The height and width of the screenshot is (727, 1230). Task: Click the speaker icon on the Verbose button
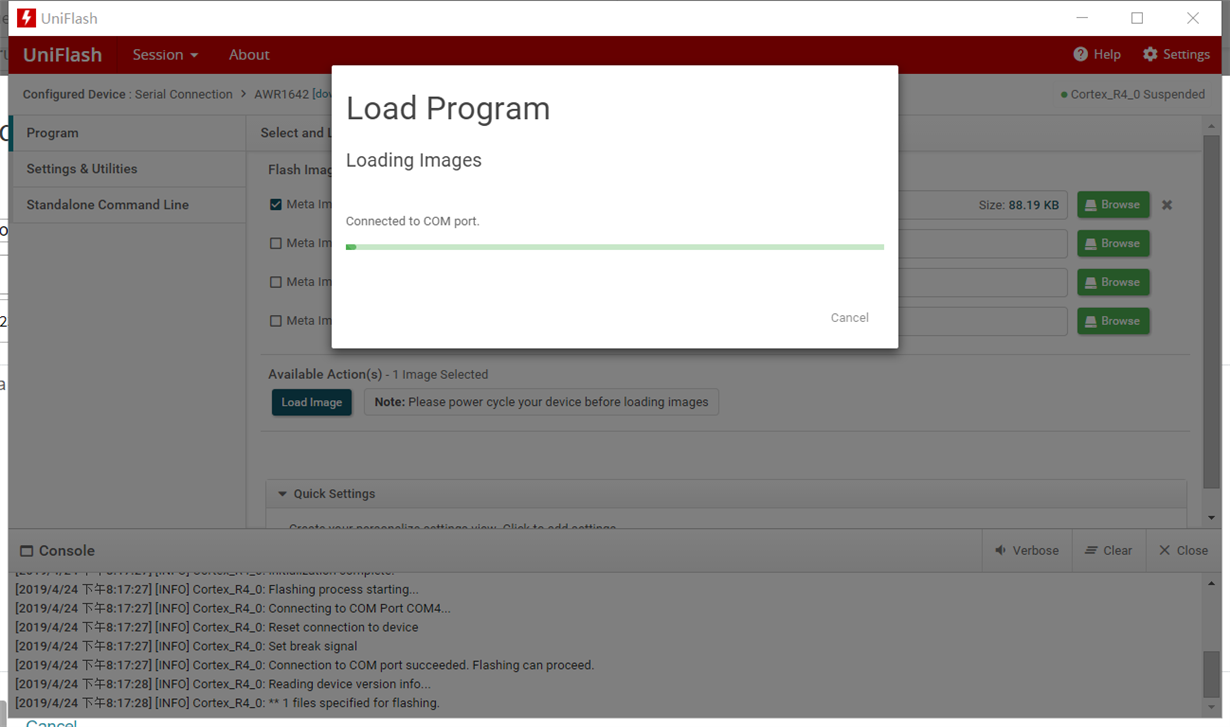click(1000, 551)
